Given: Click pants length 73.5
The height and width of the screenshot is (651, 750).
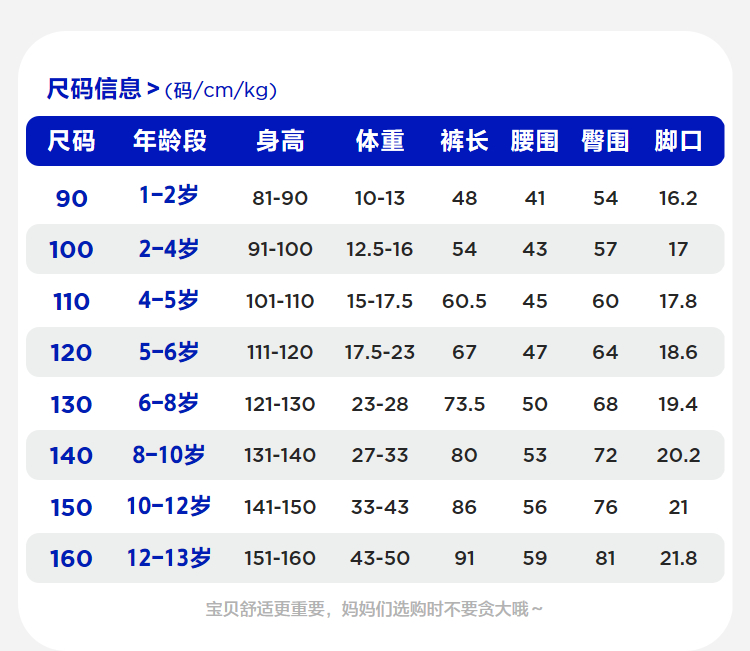Looking at the screenshot, I should pos(464,404).
